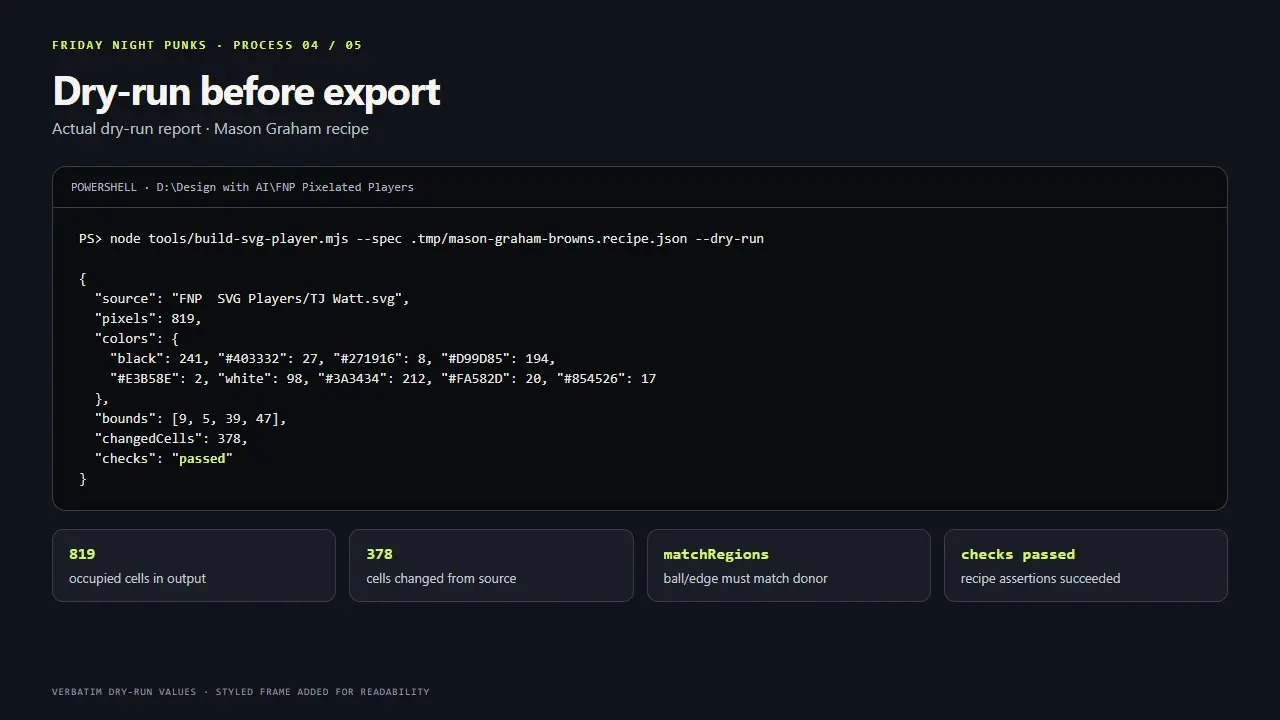The width and height of the screenshot is (1280, 720).
Task: Click the "pixels": 819 line
Action: tap(148, 319)
